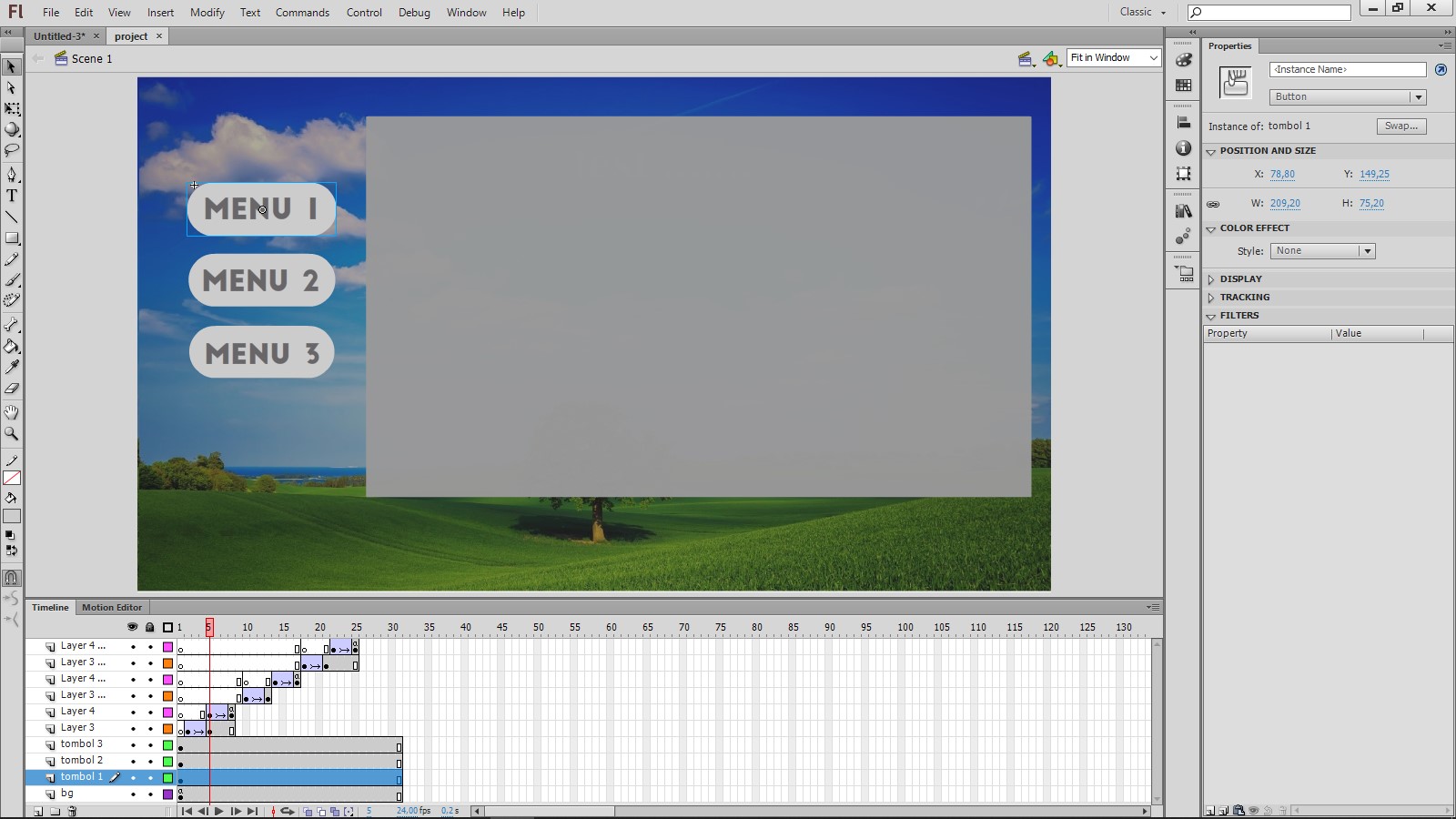Click the W width value to edit
The width and height of the screenshot is (1456, 819).
1285,204
